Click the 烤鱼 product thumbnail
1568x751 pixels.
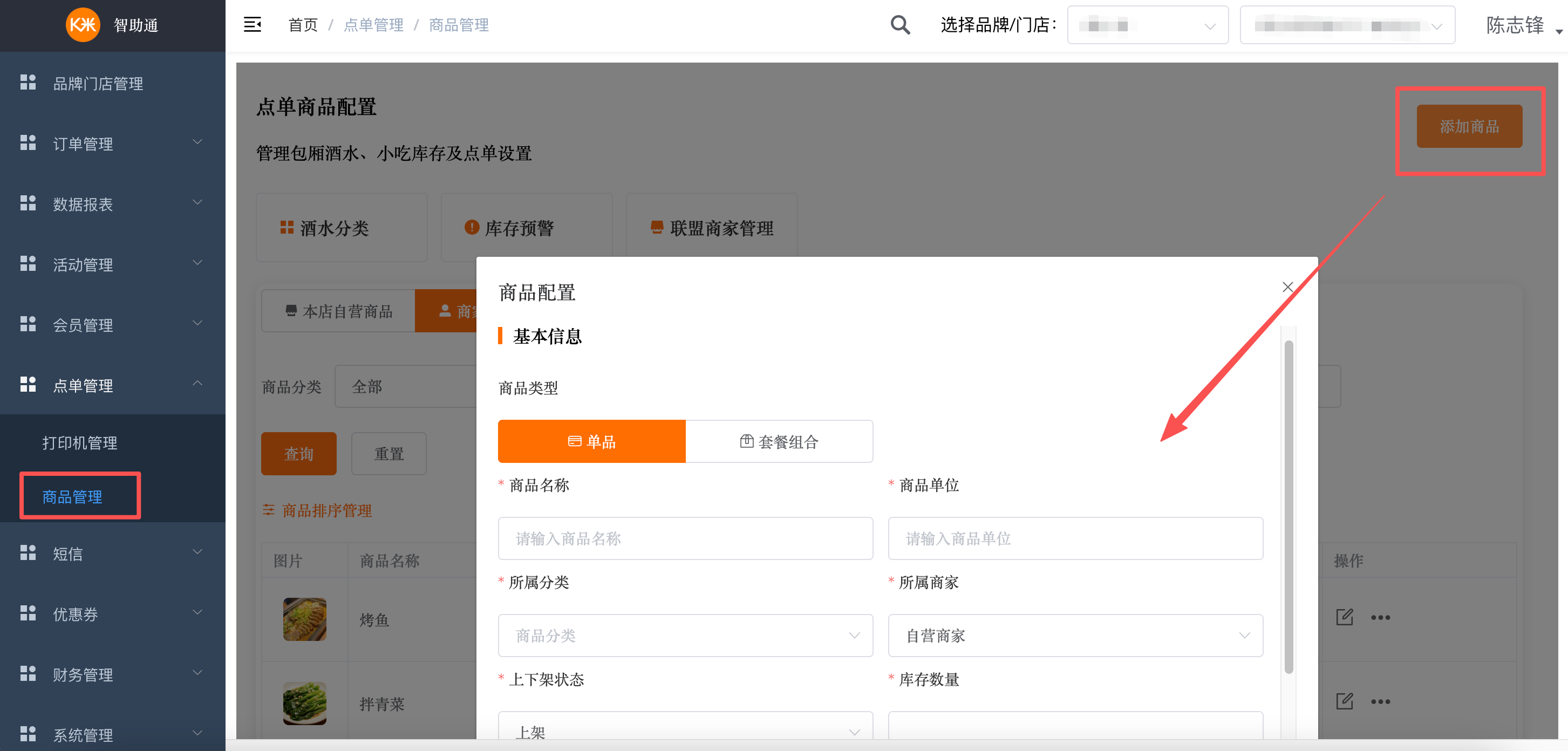point(304,618)
